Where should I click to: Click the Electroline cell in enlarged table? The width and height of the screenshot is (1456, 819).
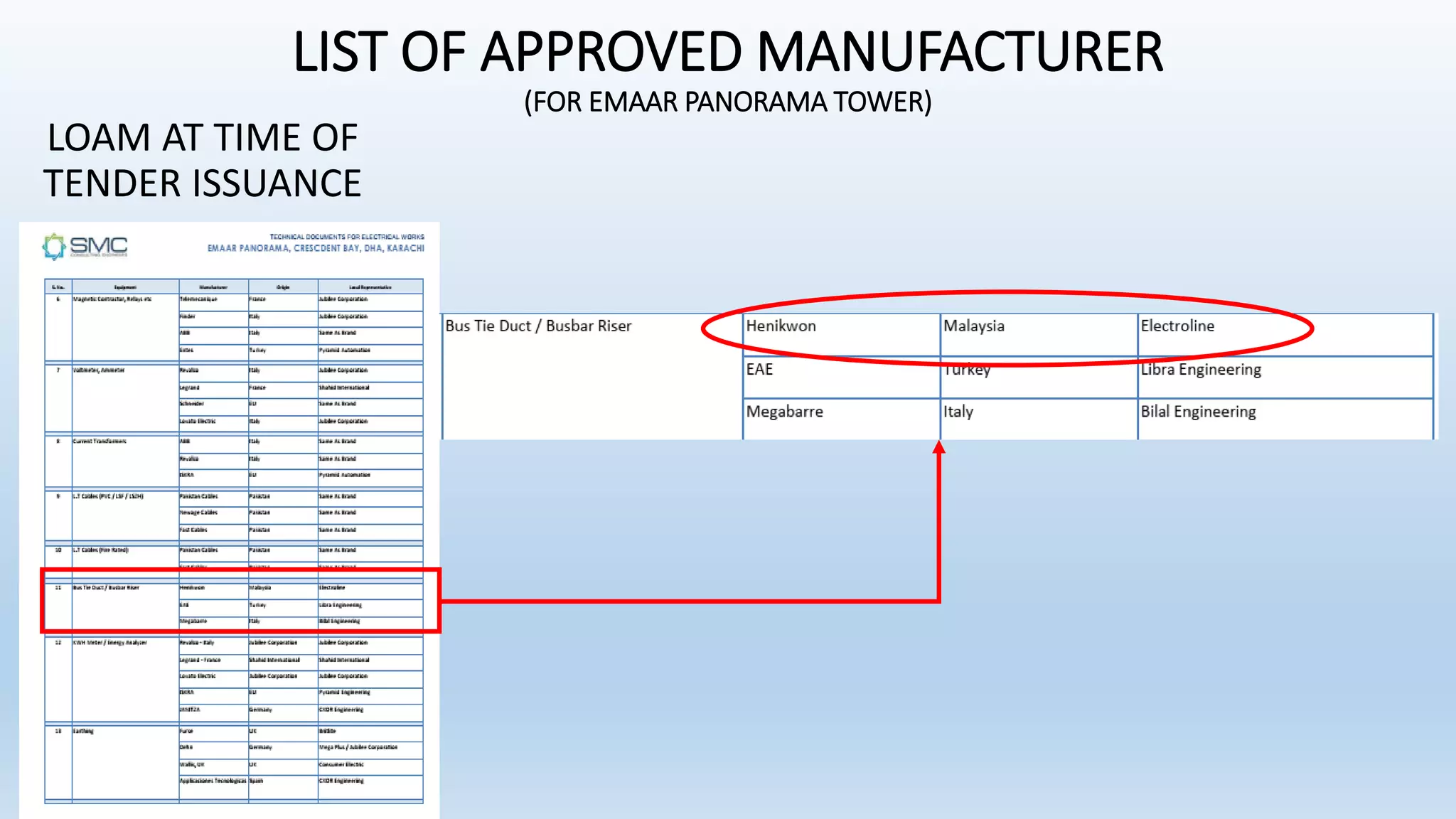[x=1177, y=326]
